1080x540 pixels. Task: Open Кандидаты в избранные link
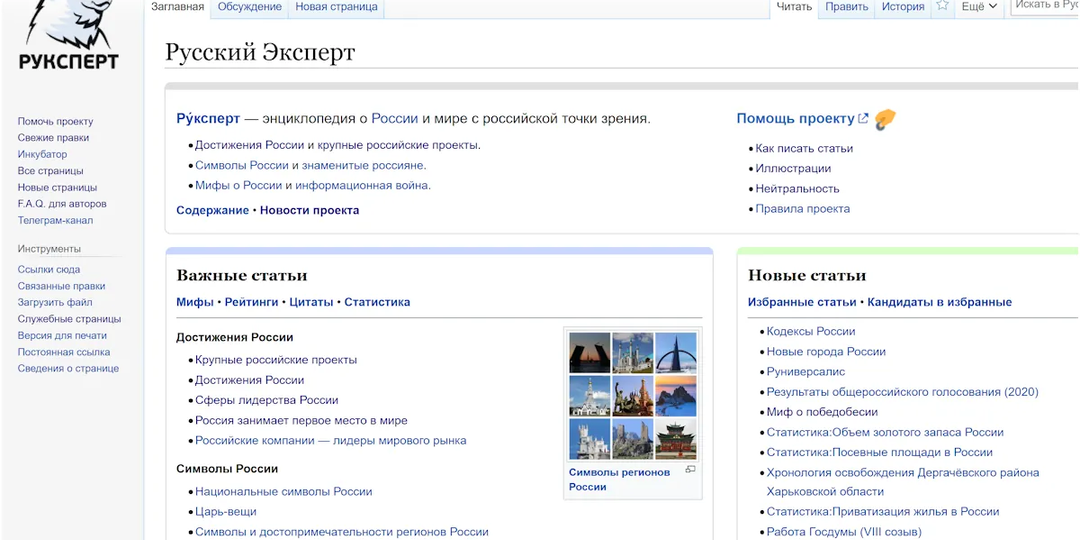pyautogui.click(x=939, y=302)
